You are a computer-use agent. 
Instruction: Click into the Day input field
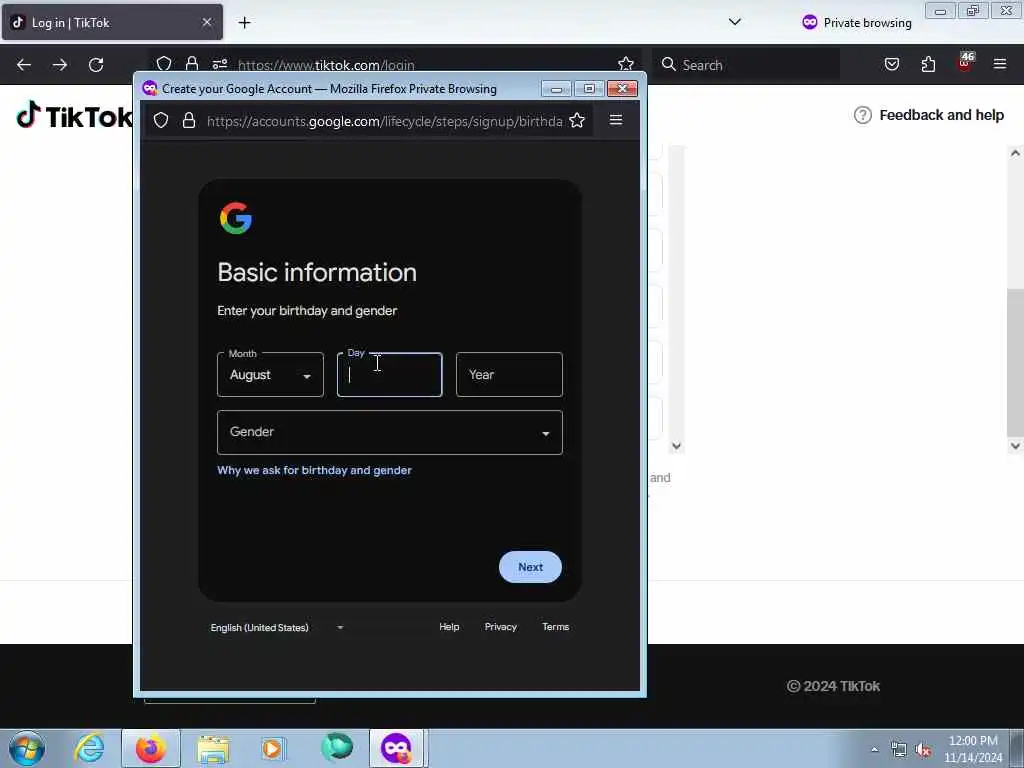[x=389, y=374]
